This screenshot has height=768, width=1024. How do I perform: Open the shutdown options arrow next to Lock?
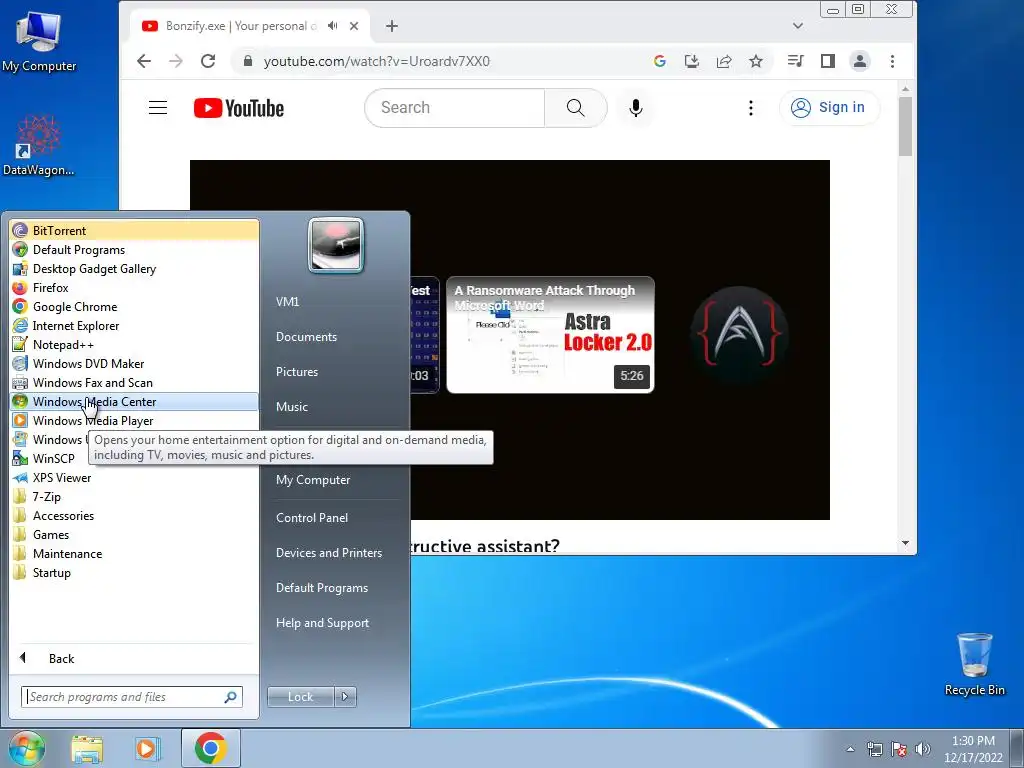point(345,697)
